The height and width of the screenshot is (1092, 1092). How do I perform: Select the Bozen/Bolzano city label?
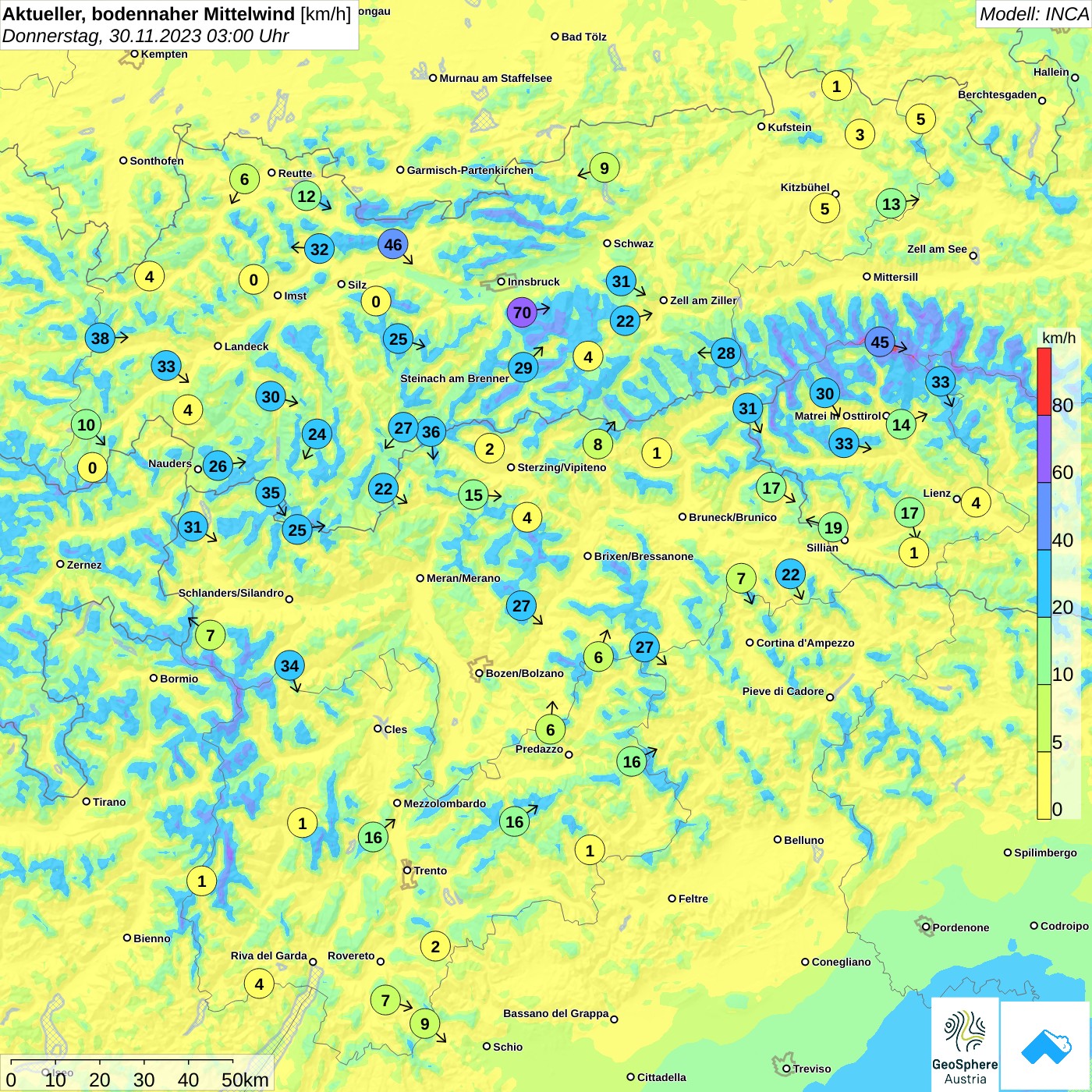[x=524, y=673]
